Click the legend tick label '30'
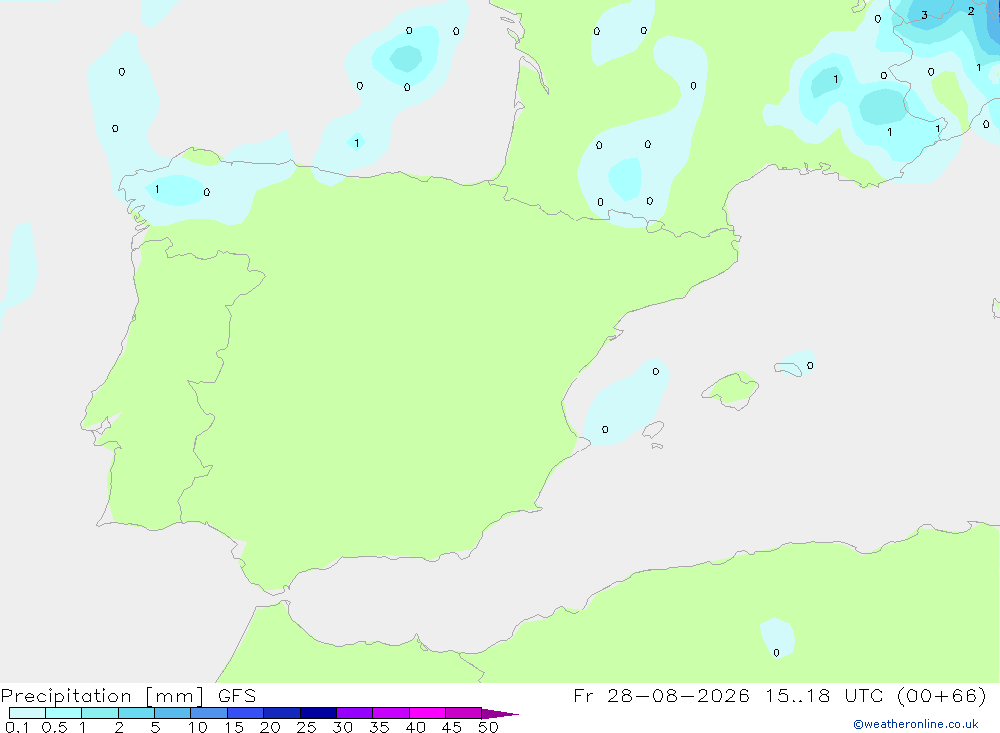Viewport: 1000px width, 733px height. pos(342,727)
